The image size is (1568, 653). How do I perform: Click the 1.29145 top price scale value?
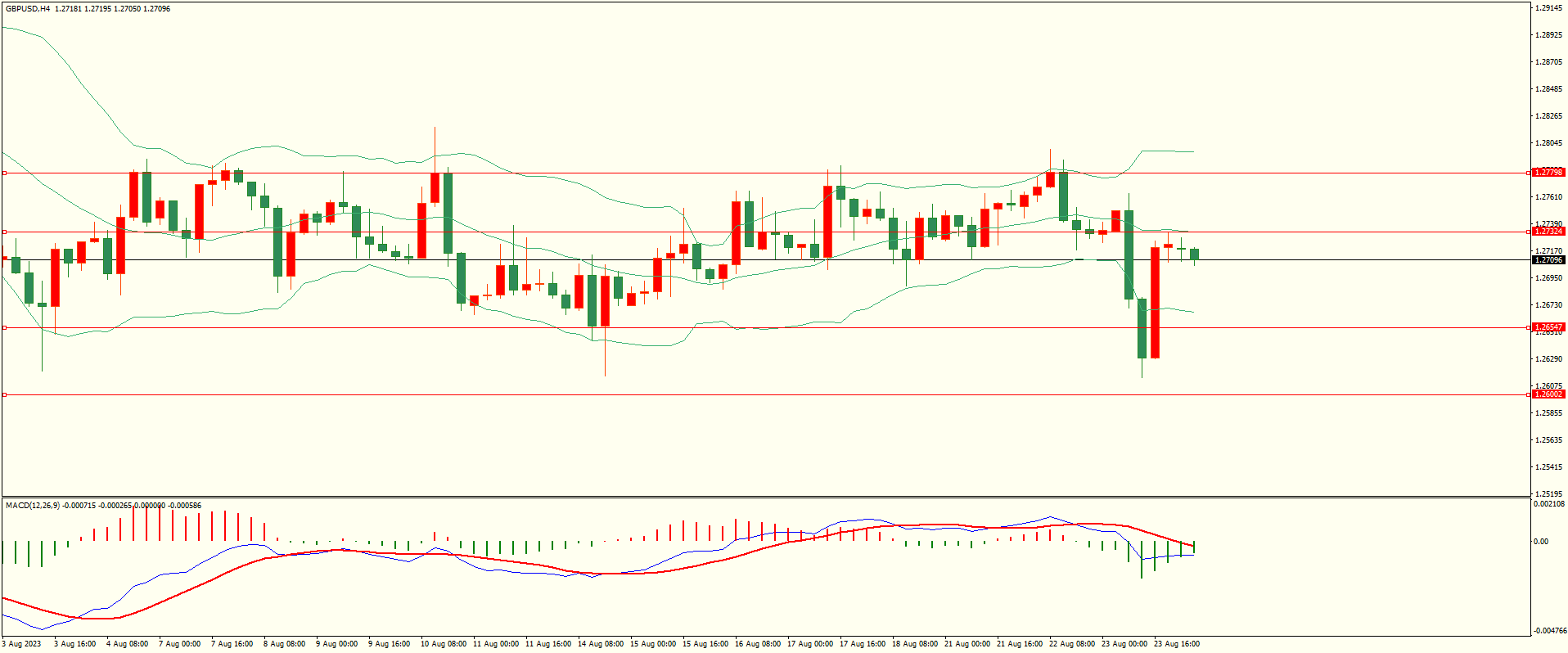(1548, 8)
